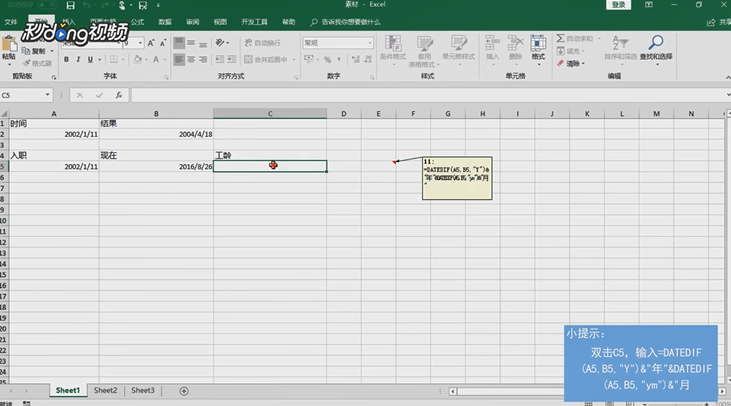This screenshot has width=731, height=406.
Task: Decrease font size with the smaller A icon
Action: pyautogui.click(x=163, y=43)
